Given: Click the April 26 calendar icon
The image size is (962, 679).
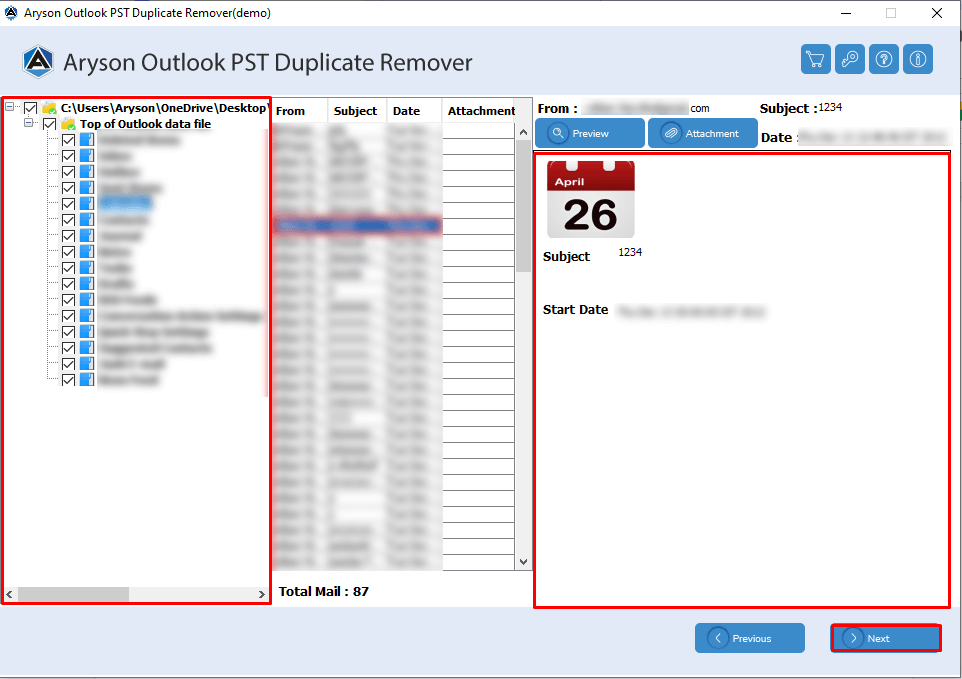Looking at the screenshot, I should point(590,199).
